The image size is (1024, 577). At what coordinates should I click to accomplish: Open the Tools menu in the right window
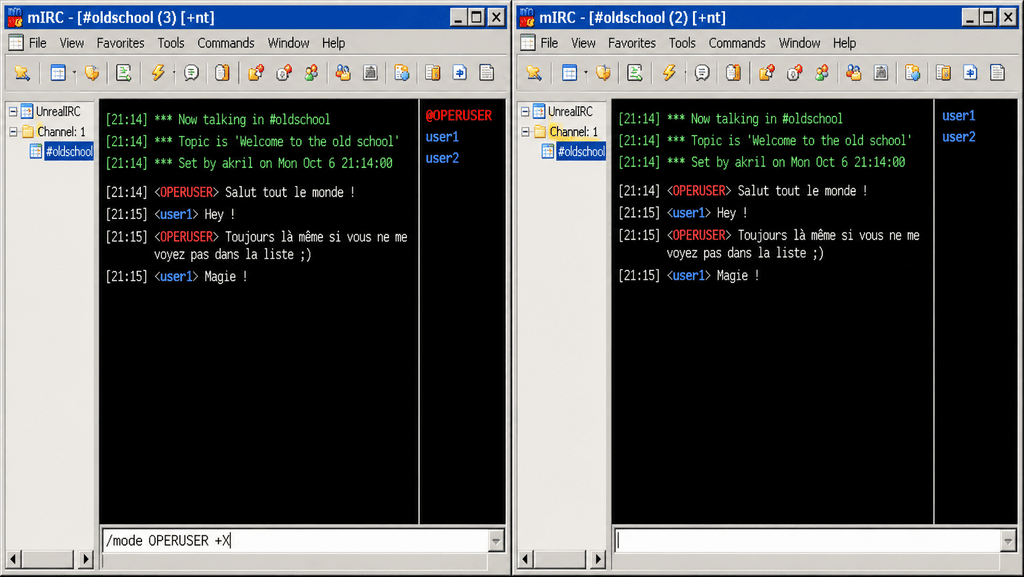pyautogui.click(x=682, y=43)
